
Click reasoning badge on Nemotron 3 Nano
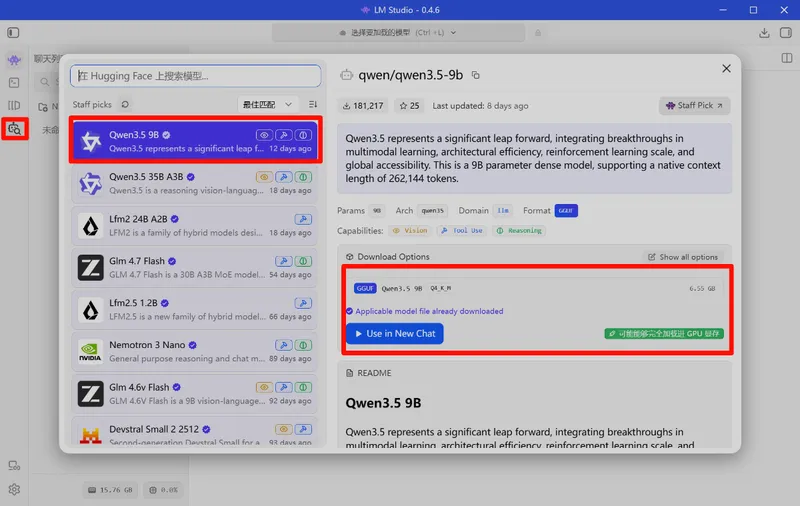303,345
